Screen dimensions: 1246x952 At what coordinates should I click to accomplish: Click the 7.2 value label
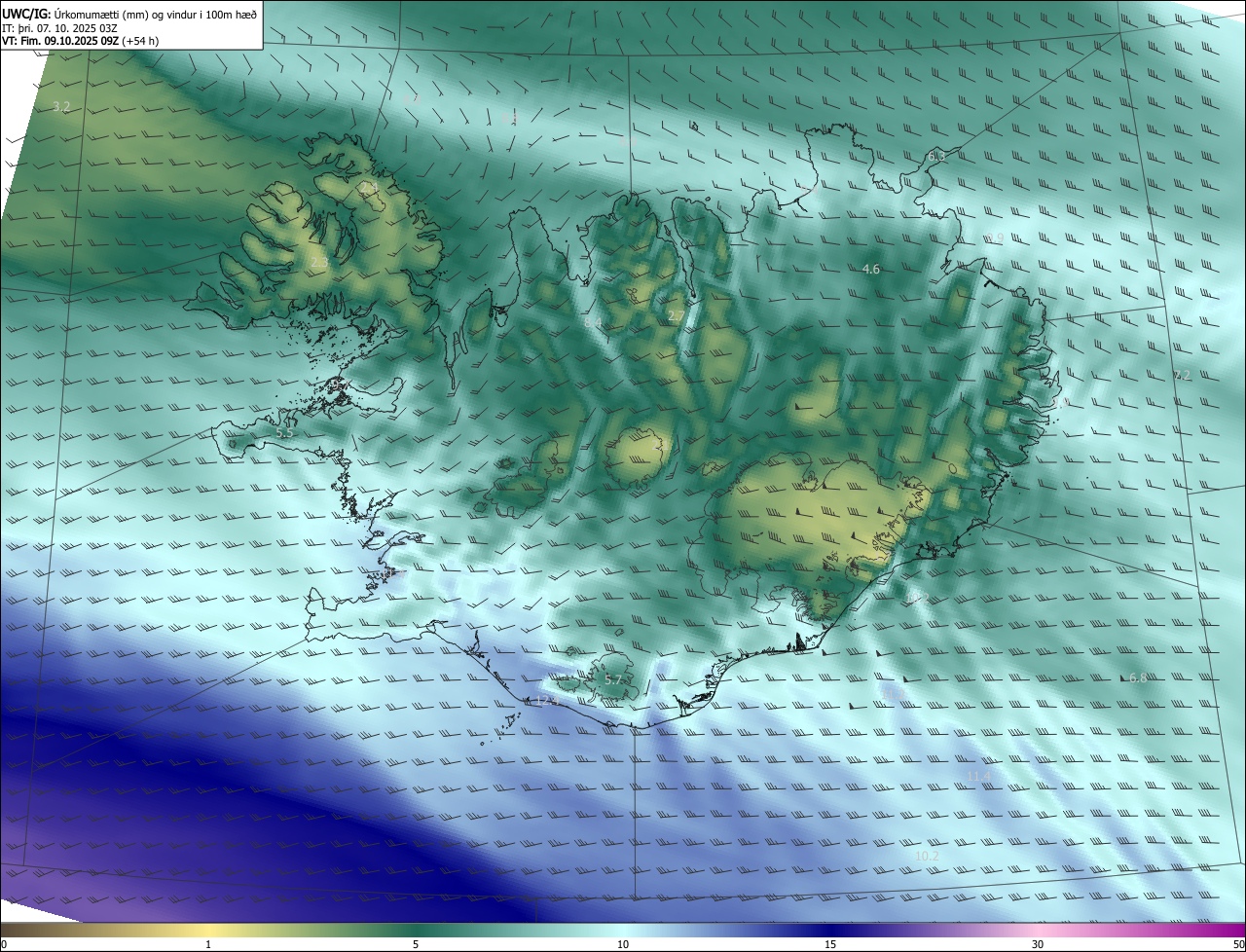[x=1182, y=376]
